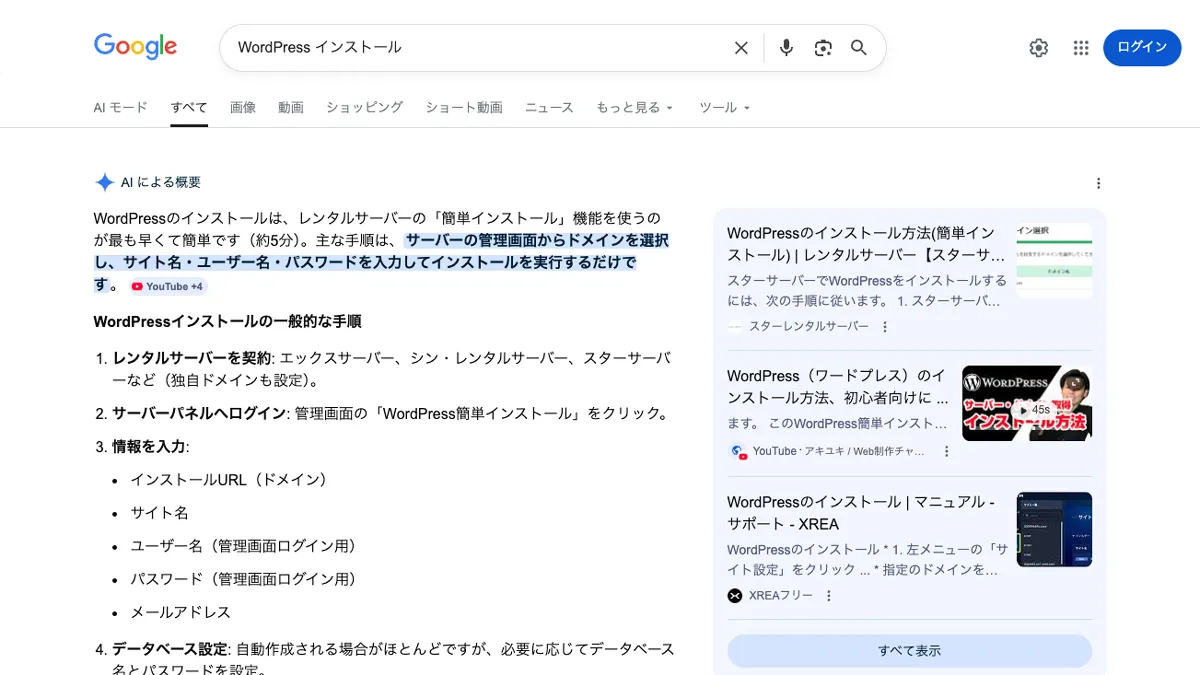The image size is (1200, 675).
Task: Click the メールアドレス bullet
Action: [x=180, y=611]
